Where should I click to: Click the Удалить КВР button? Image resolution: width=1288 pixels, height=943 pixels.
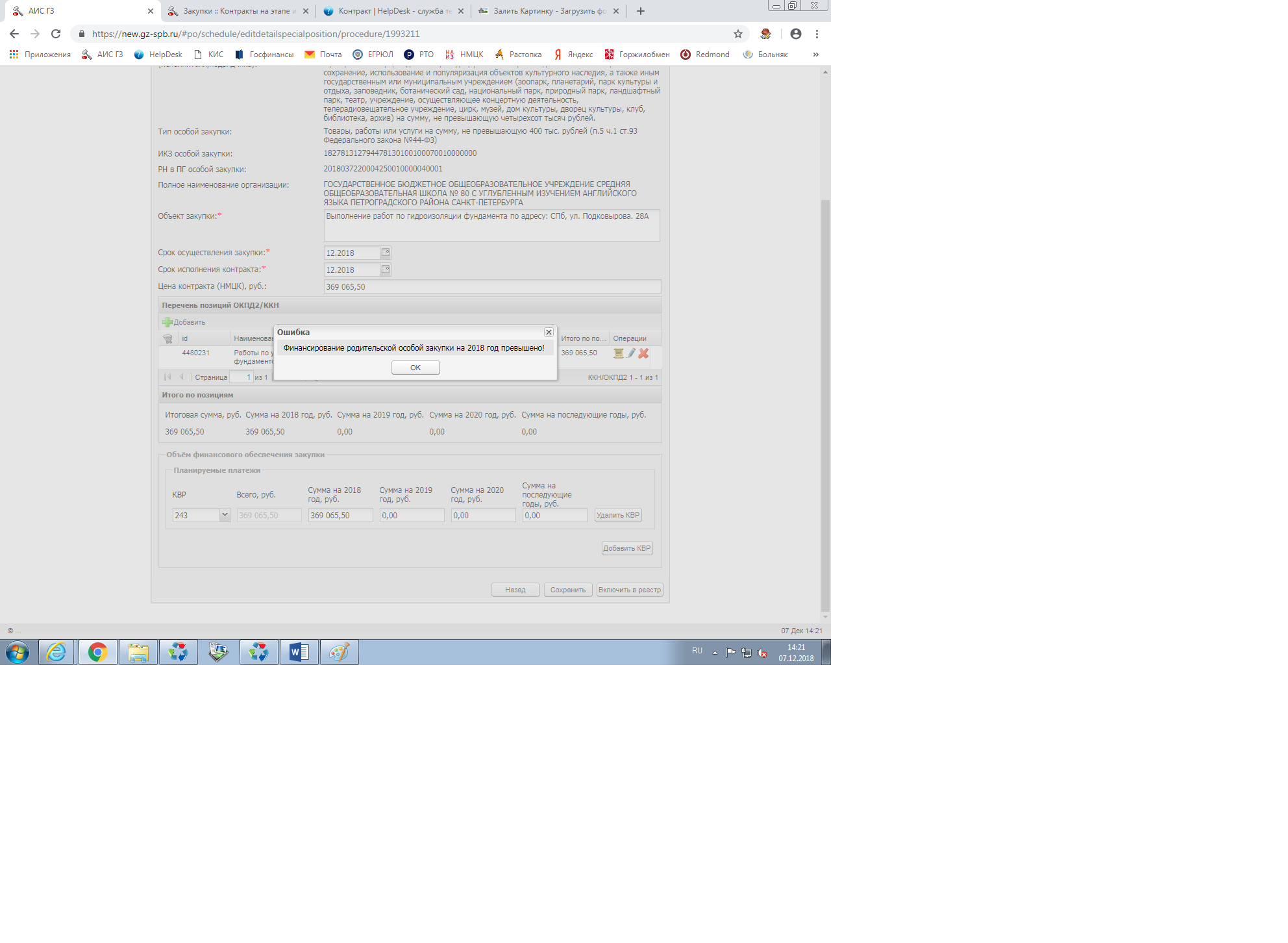(x=618, y=515)
